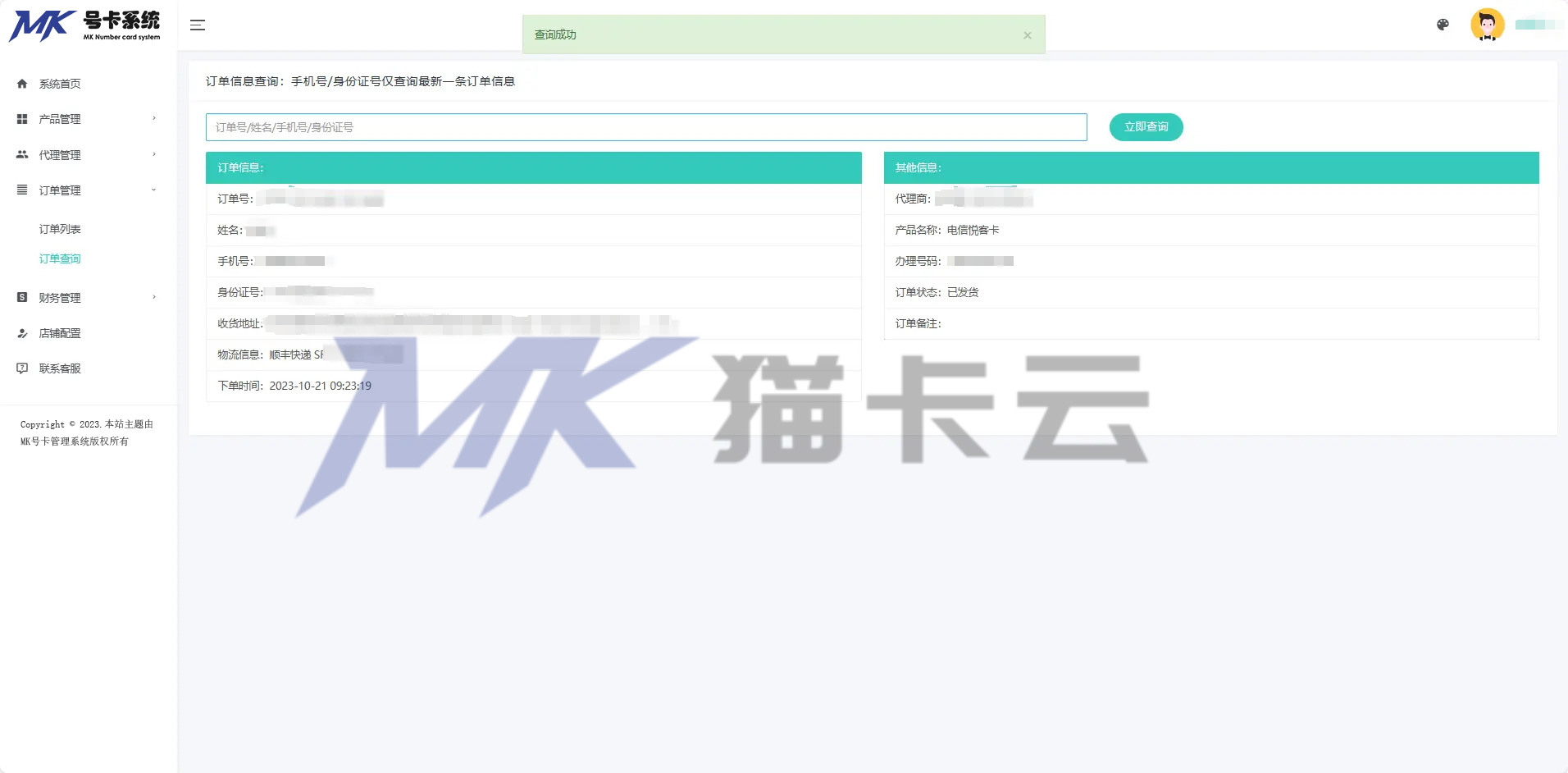Expand the 产品管理 submenu arrow
The image size is (1568, 773).
pyautogui.click(x=154, y=118)
